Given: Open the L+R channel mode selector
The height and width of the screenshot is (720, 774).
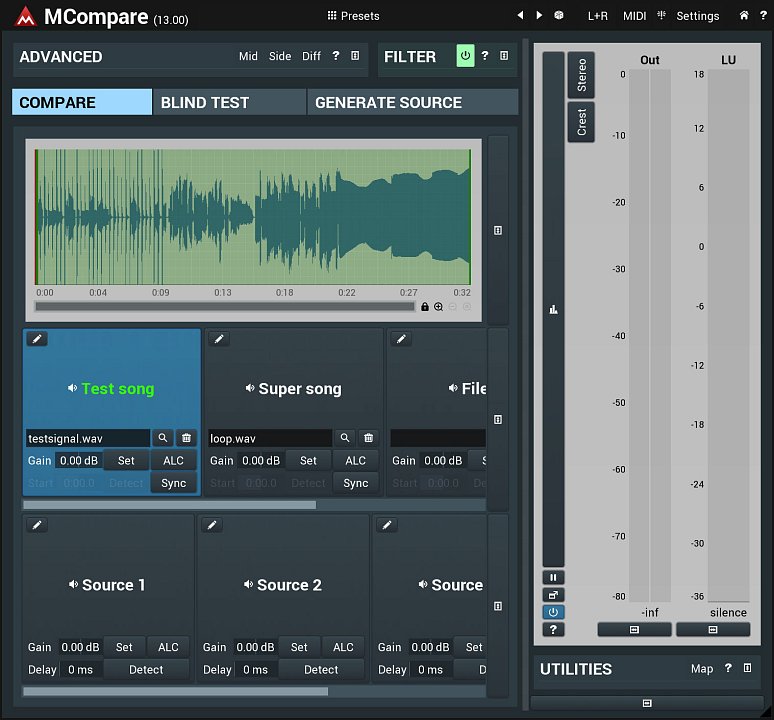Looking at the screenshot, I should [597, 16].
